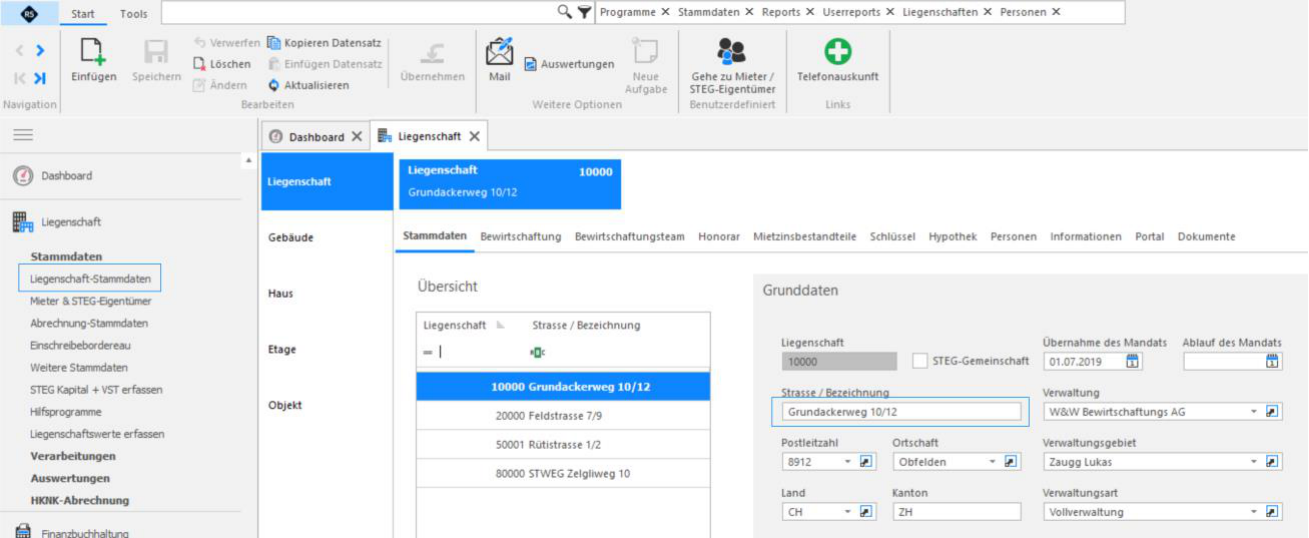The image size is (1309, 538).
Task: Click the Aktualisieren refresh icon
Action: coord(273,85)
